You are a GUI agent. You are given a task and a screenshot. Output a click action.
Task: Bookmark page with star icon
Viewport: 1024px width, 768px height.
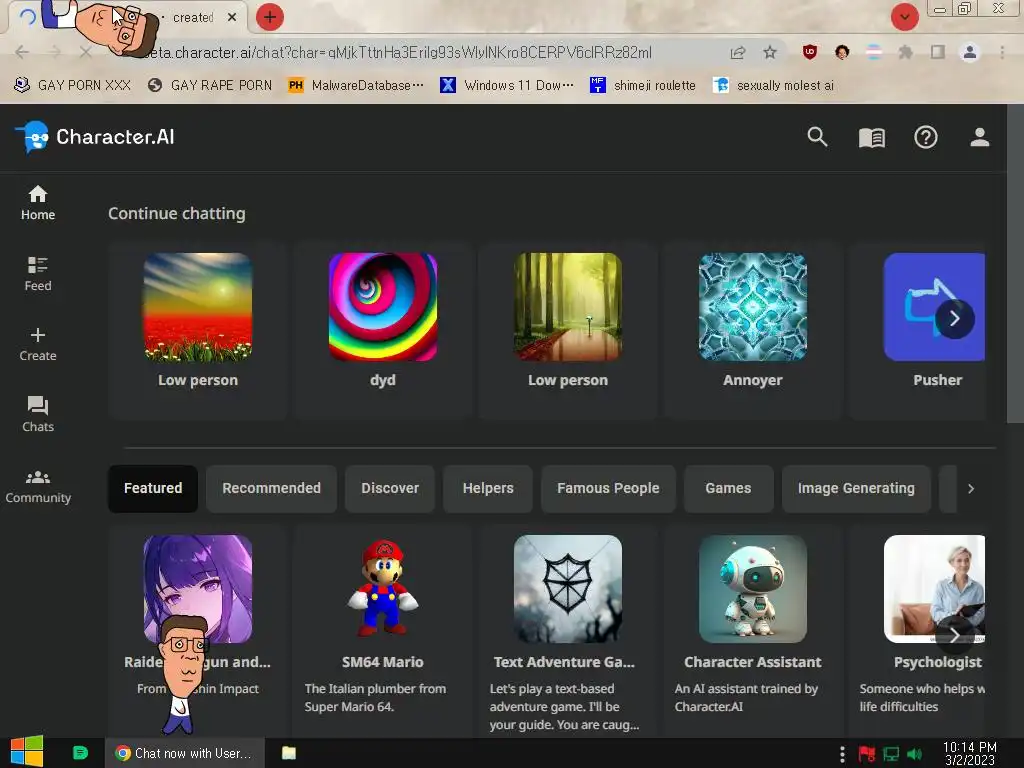[x=770, y=52]
